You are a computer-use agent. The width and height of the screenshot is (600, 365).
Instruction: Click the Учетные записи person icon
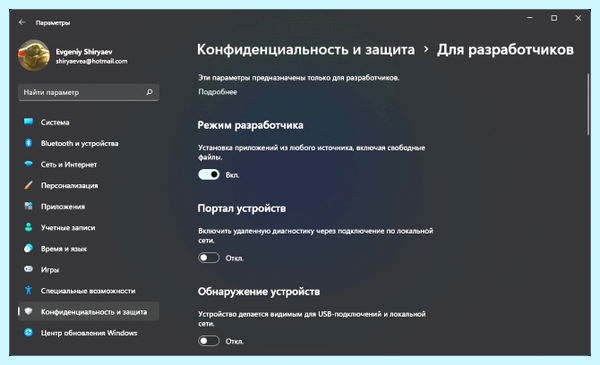click(28, 227)
